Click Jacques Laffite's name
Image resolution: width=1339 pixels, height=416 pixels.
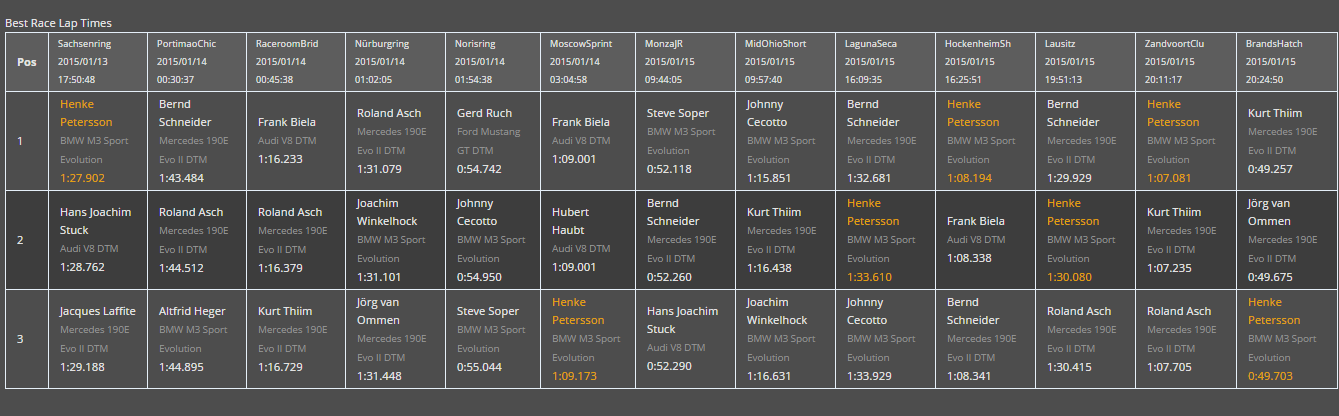(97, 311)
